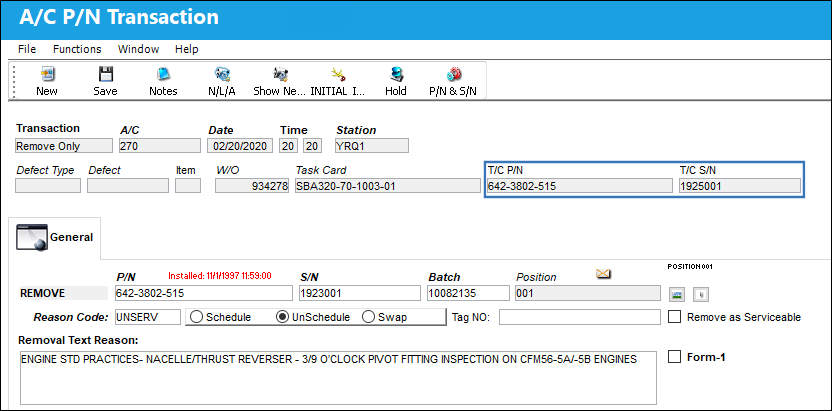Open the Window menu
Image resolution: width=832 pixels, height=411 pixels.
[138, 49]
